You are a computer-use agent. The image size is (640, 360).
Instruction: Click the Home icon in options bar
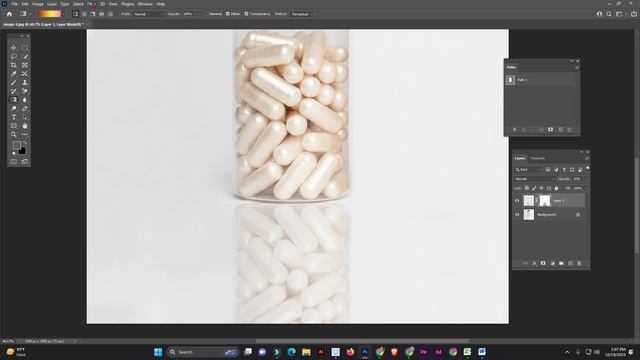[9, 14]
